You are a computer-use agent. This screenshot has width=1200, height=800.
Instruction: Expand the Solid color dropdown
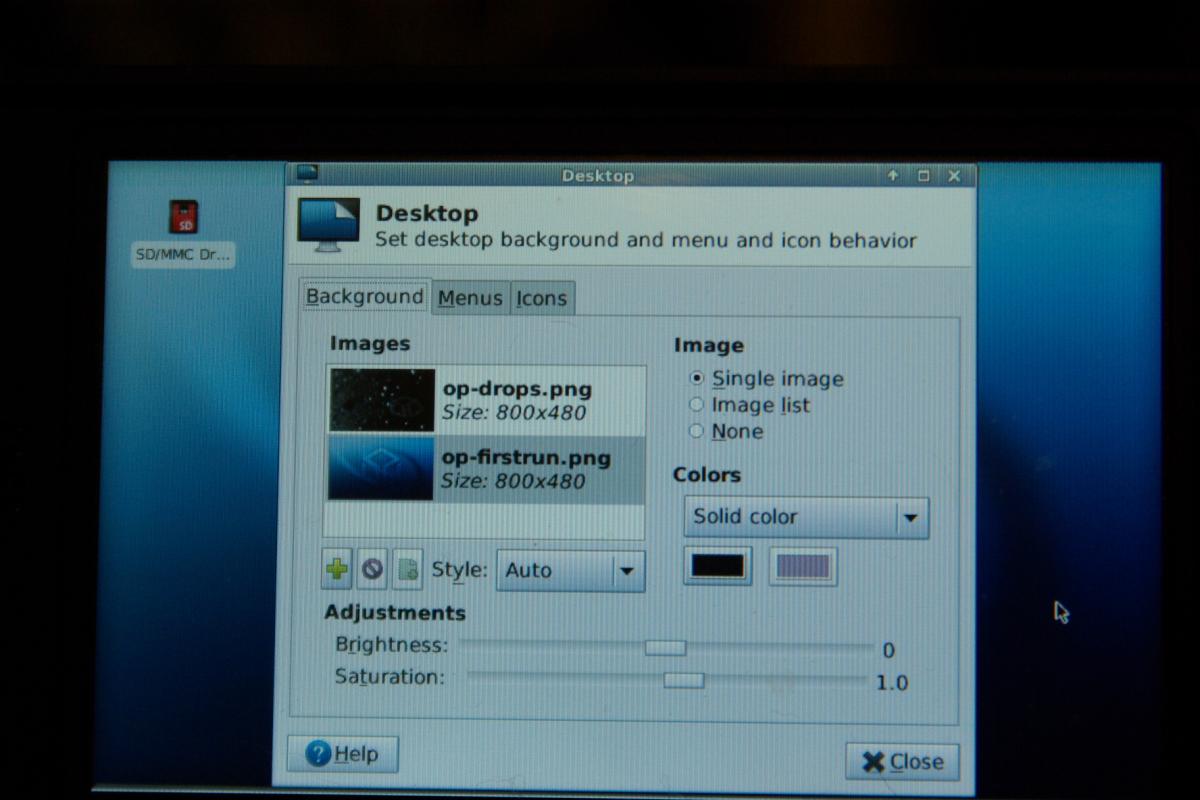tap(806, 517)
